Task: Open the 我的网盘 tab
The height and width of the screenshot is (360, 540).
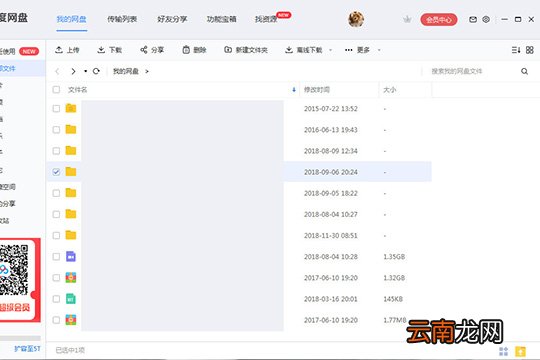Action: 72,19
